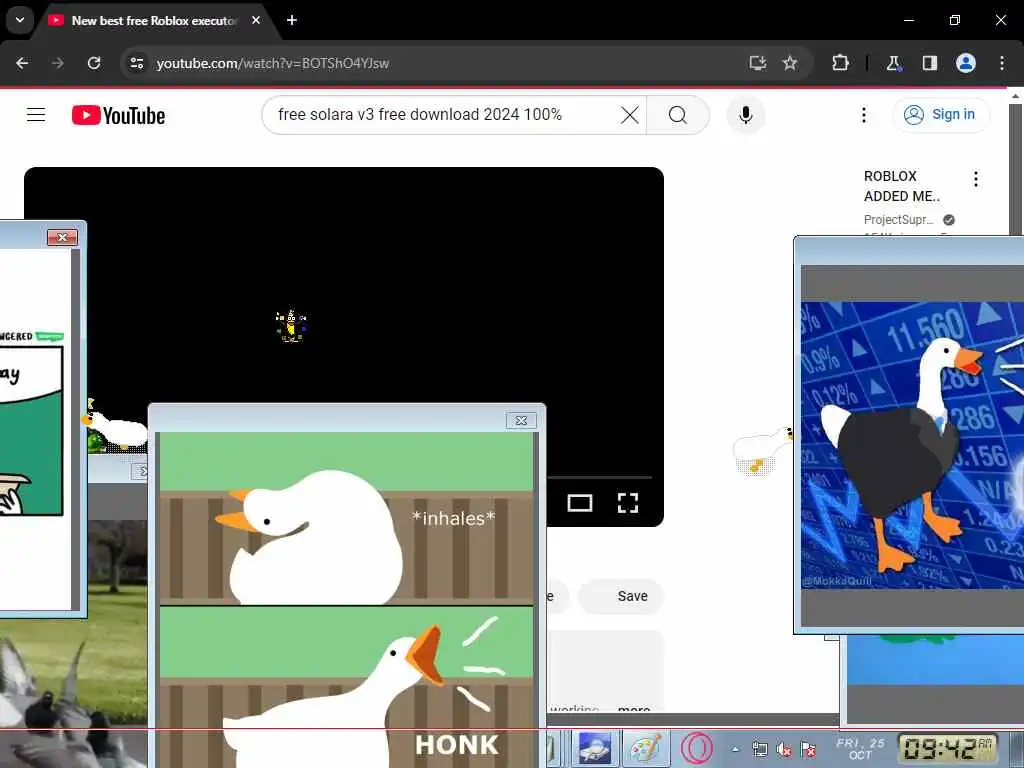1024x768 pixels.
Task: Open a new browser tab
Action: 292,20
